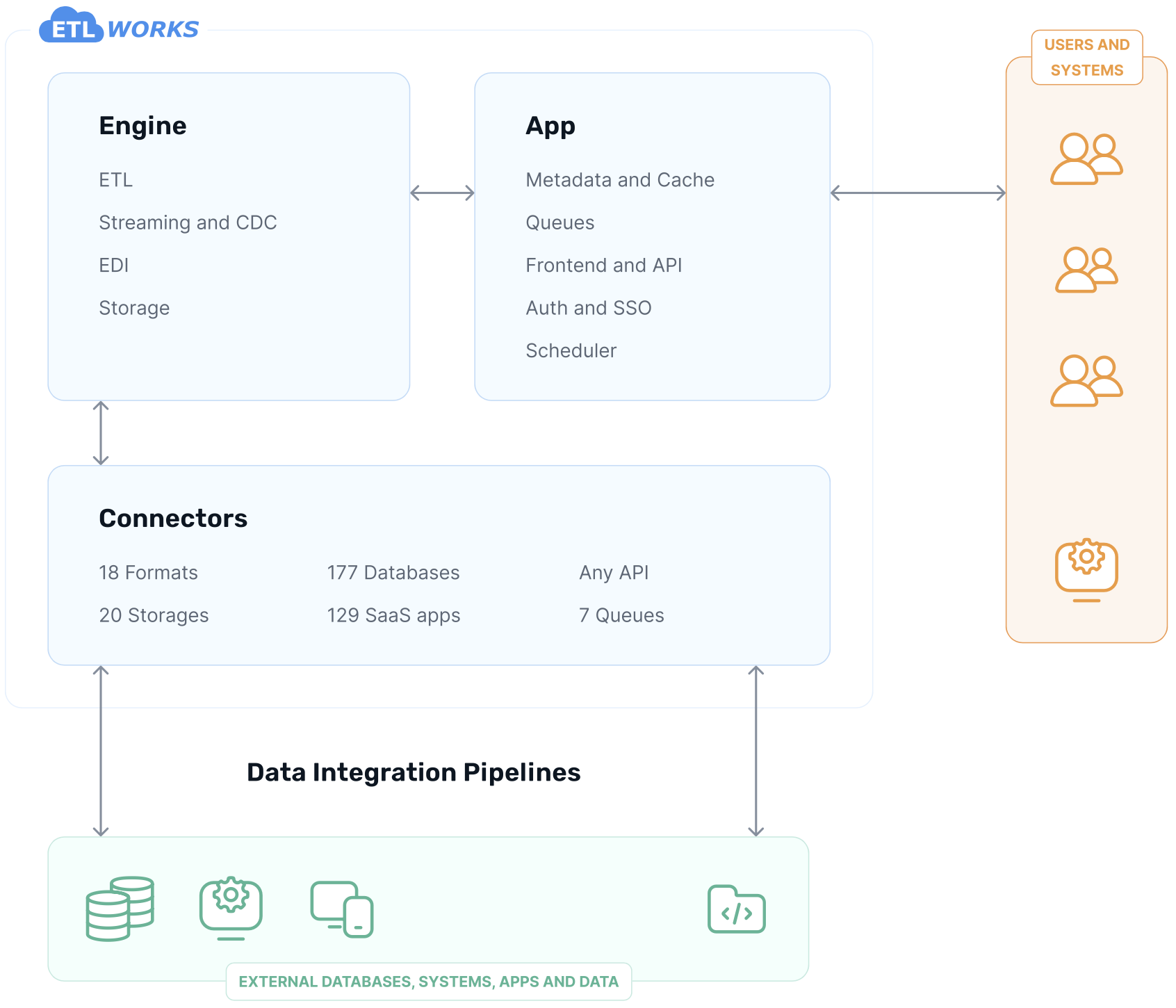Select the External Databases Systems Apps and Data badge
Viewport: 1176px width, 1008px height.
pos(428,981)
